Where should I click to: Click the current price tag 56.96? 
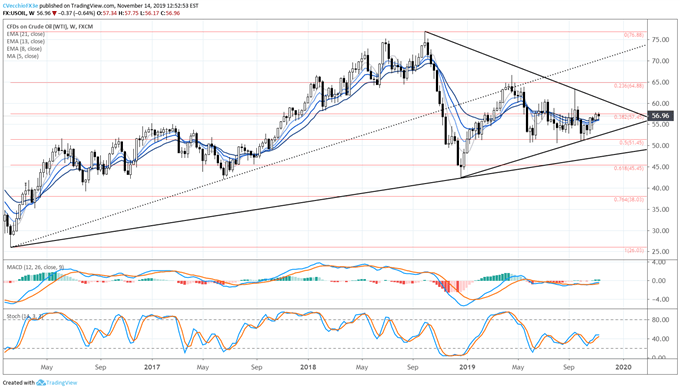tap(660, 116)
